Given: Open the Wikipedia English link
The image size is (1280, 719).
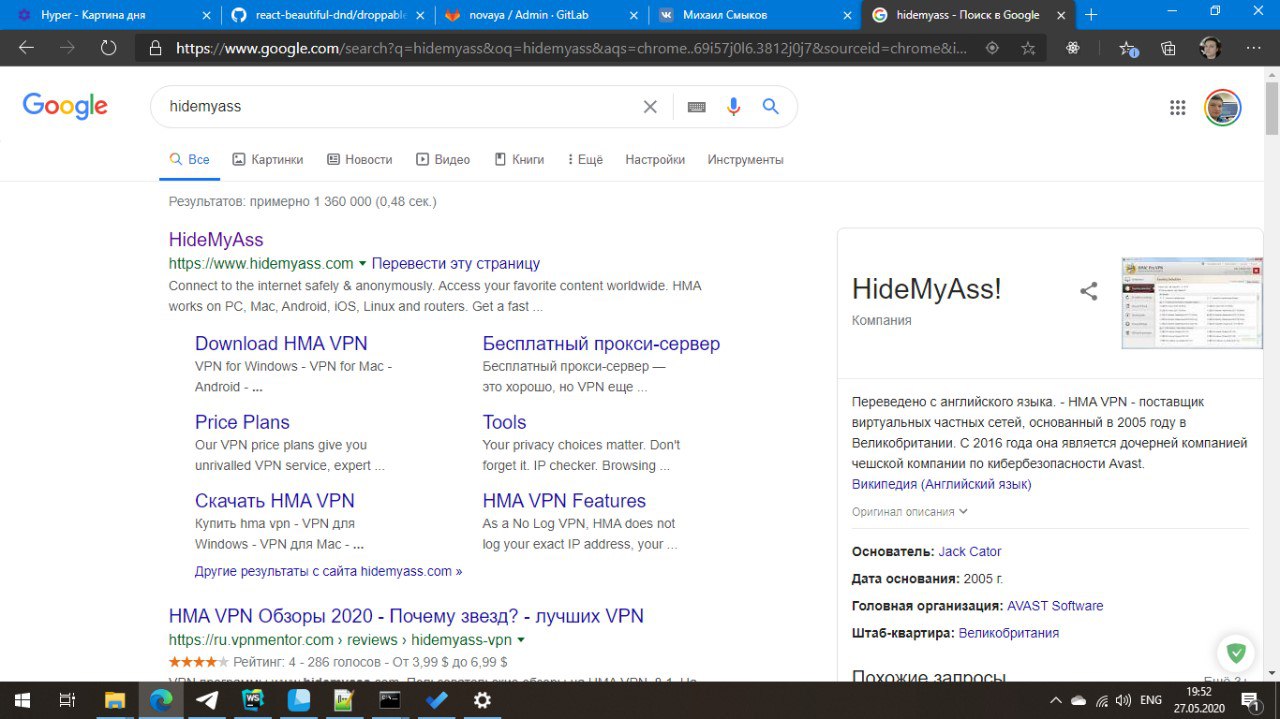Looking at the screenshot, I should click(941, 484).
